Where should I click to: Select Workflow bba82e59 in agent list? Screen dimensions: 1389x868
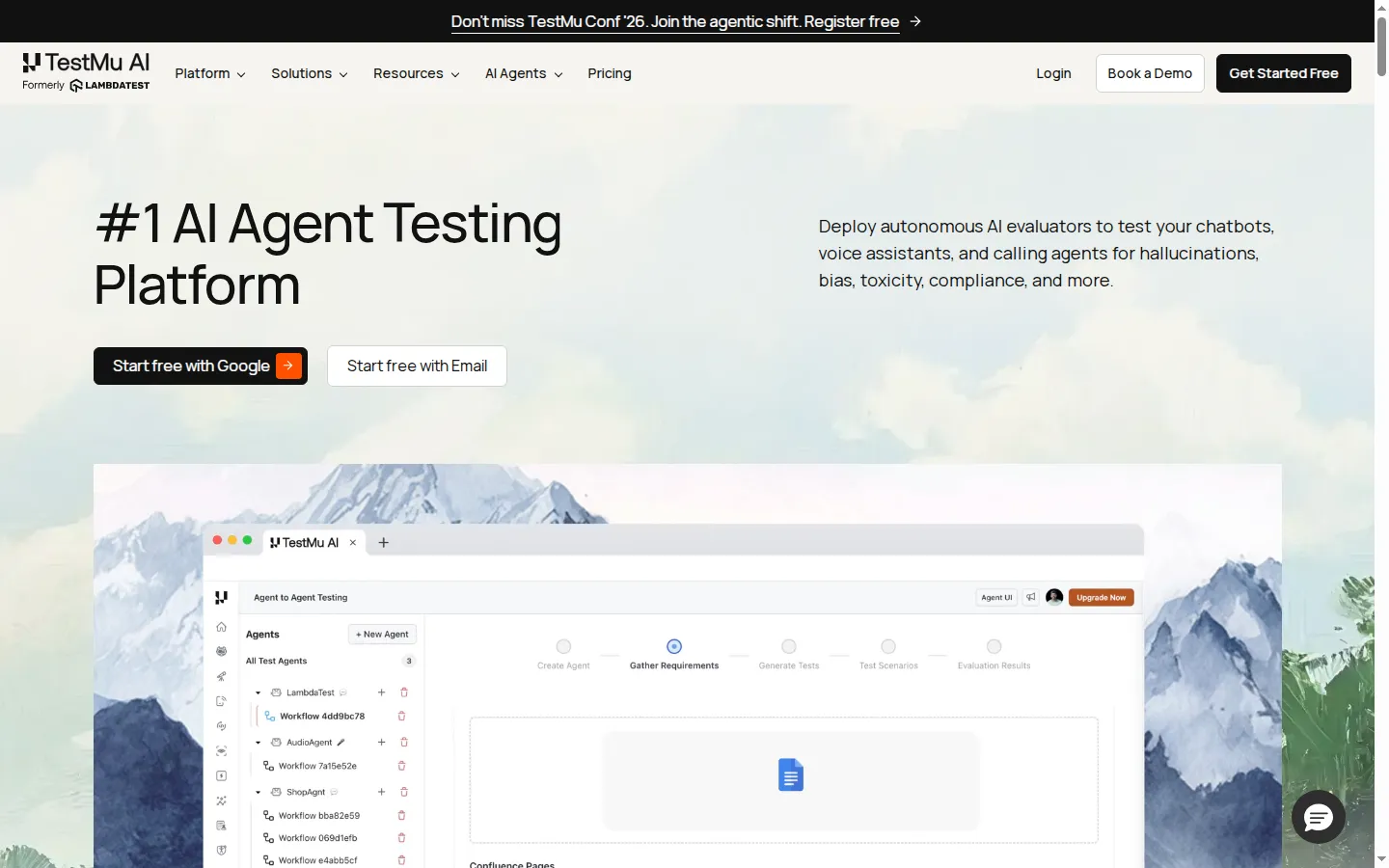tap(319, 816)
